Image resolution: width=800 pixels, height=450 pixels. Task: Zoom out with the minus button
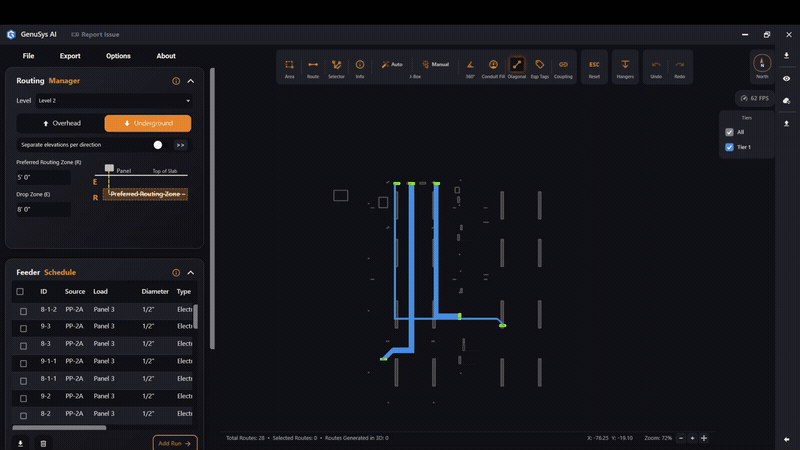point(681,438)
